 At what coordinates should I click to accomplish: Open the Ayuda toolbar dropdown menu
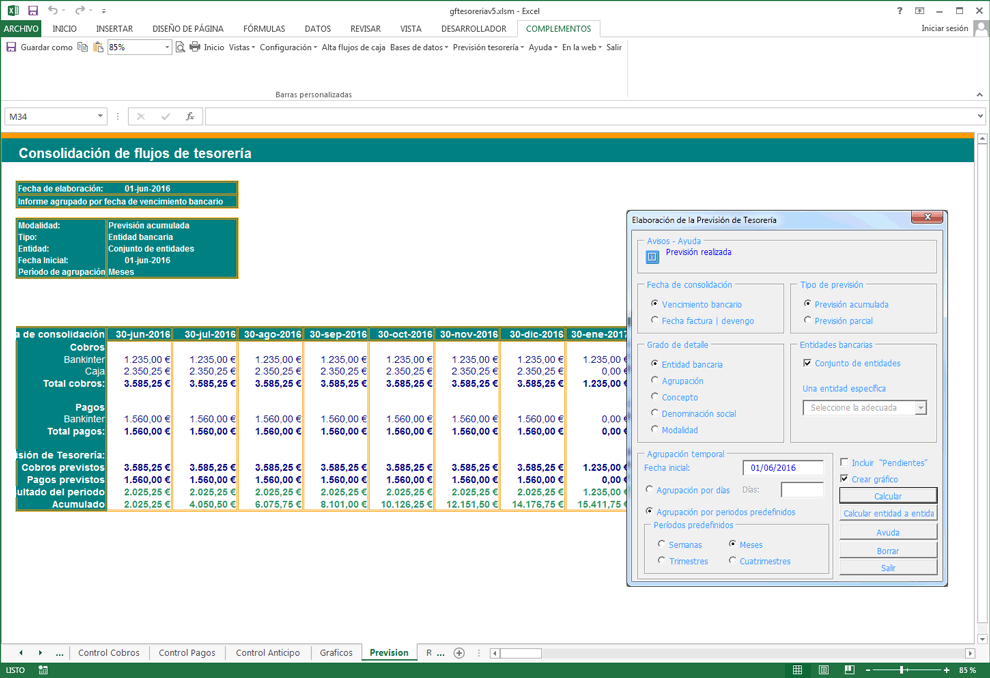[542, 47]
